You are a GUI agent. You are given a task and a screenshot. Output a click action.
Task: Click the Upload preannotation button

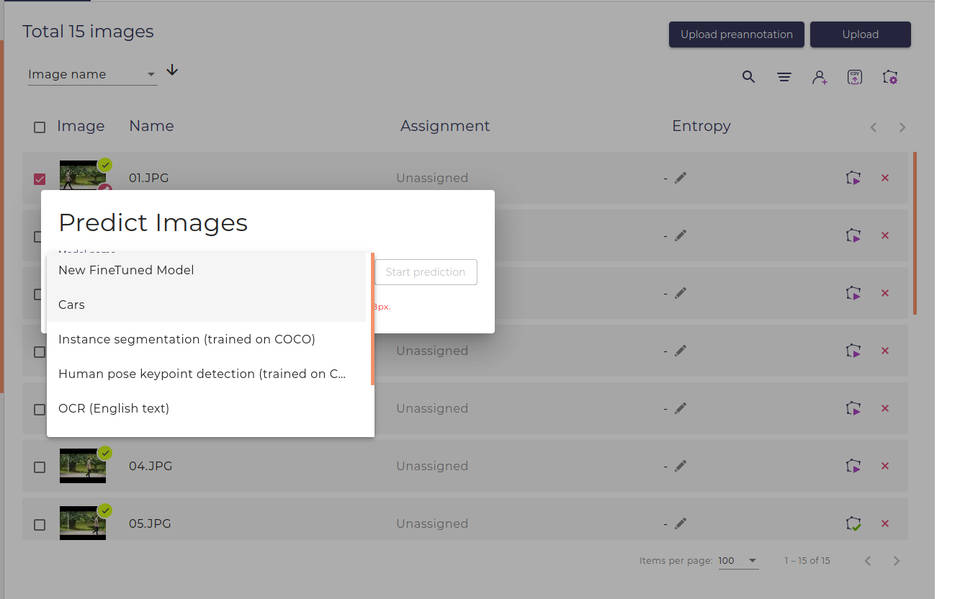point(736,34)
